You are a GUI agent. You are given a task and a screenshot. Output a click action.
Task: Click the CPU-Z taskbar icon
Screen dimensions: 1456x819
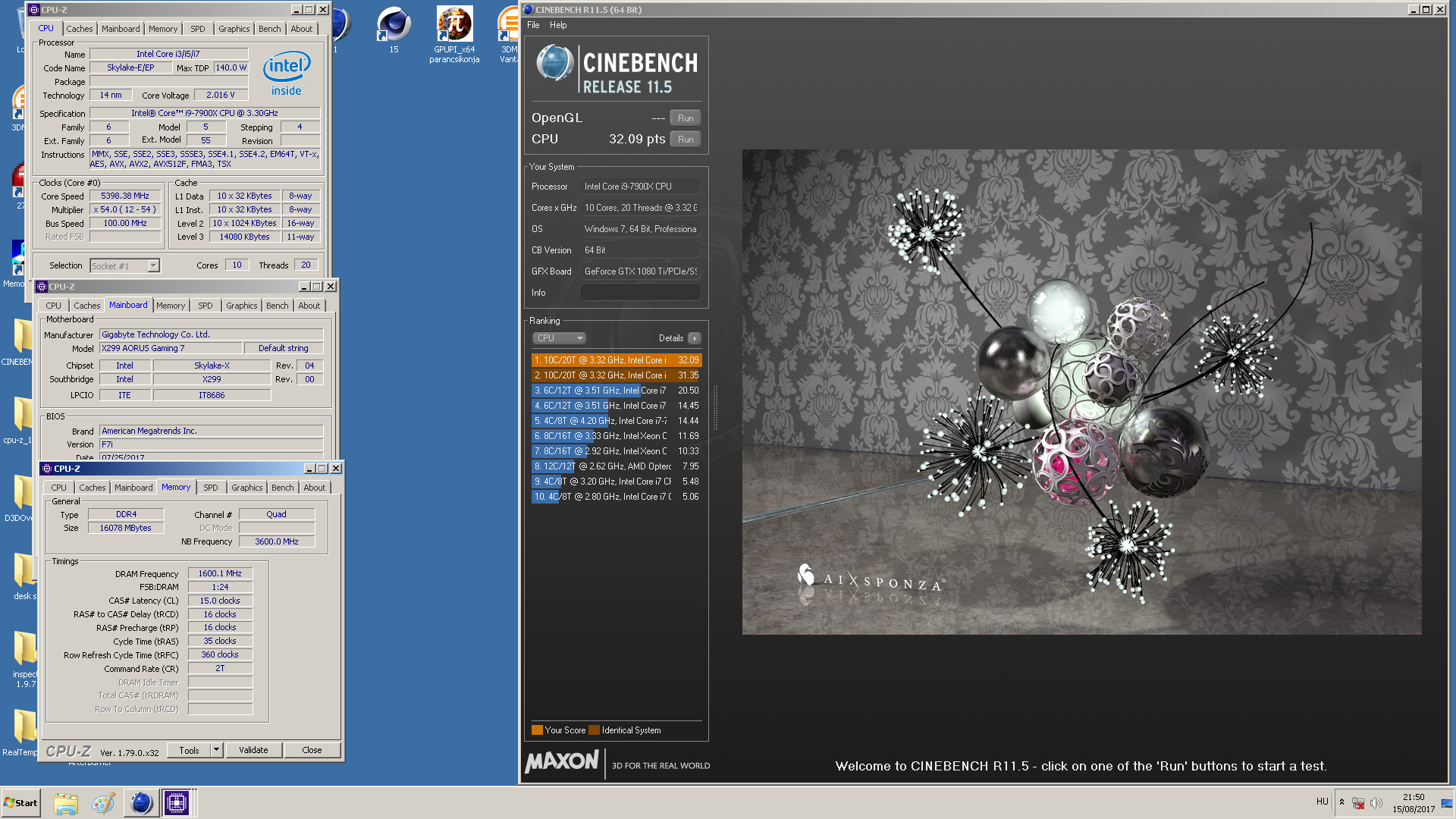(x=177, y=803)
